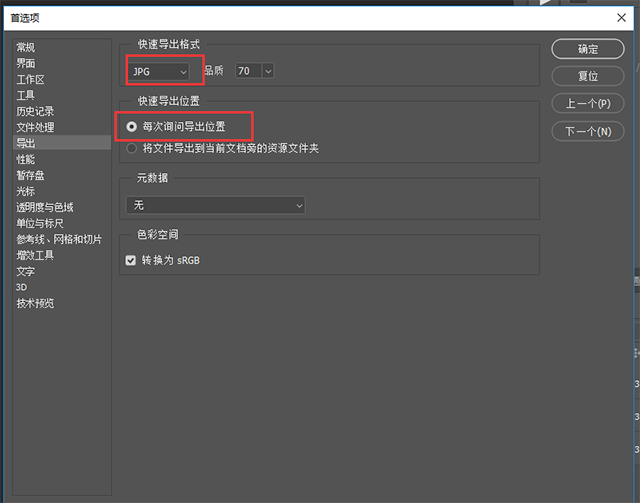Click the 确定 button

[x=587, y=49]
